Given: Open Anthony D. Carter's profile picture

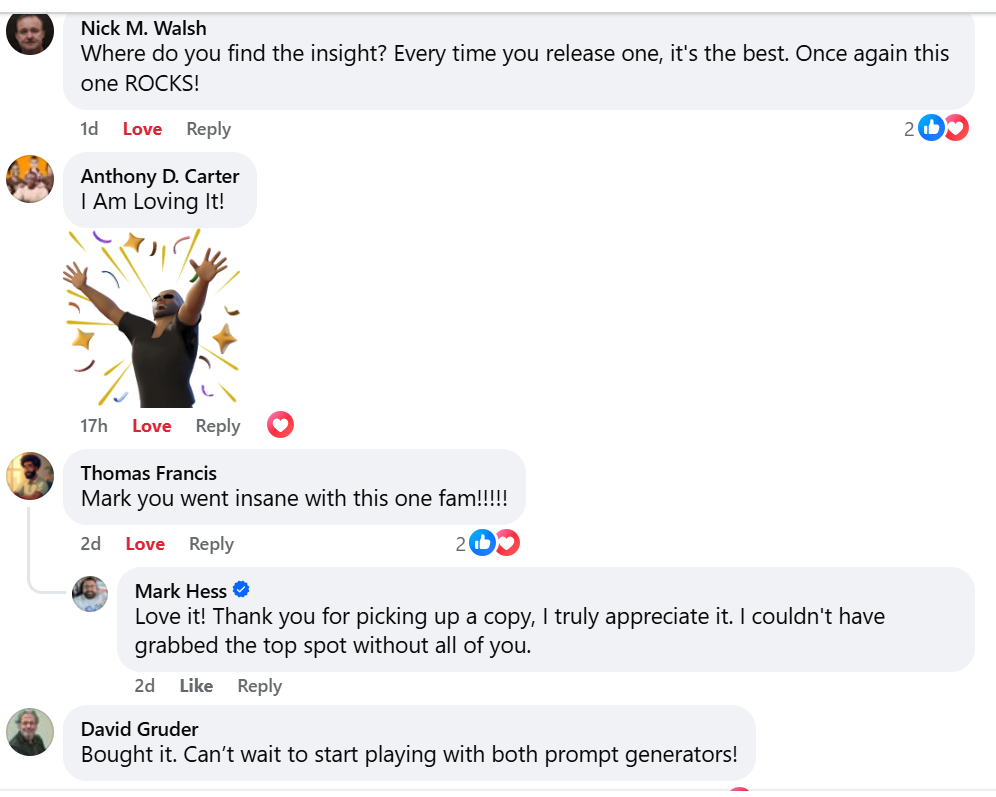Looking at the screenshot, I should (x=30, y=179).
